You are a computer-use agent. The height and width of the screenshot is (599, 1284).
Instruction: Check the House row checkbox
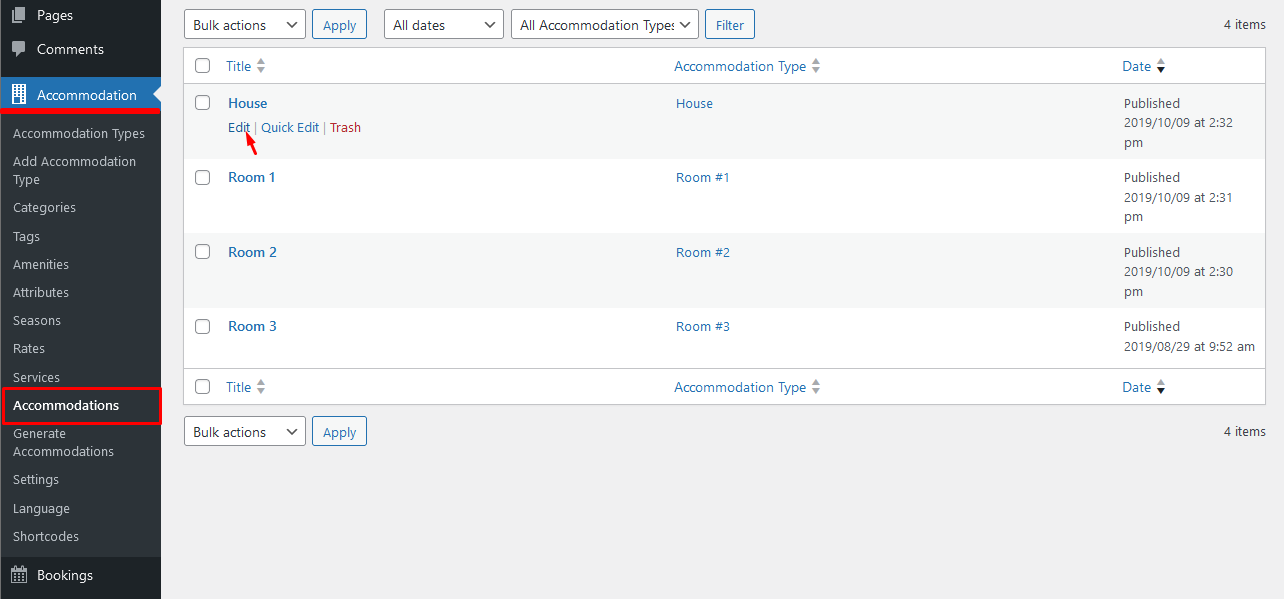[203, 103]
